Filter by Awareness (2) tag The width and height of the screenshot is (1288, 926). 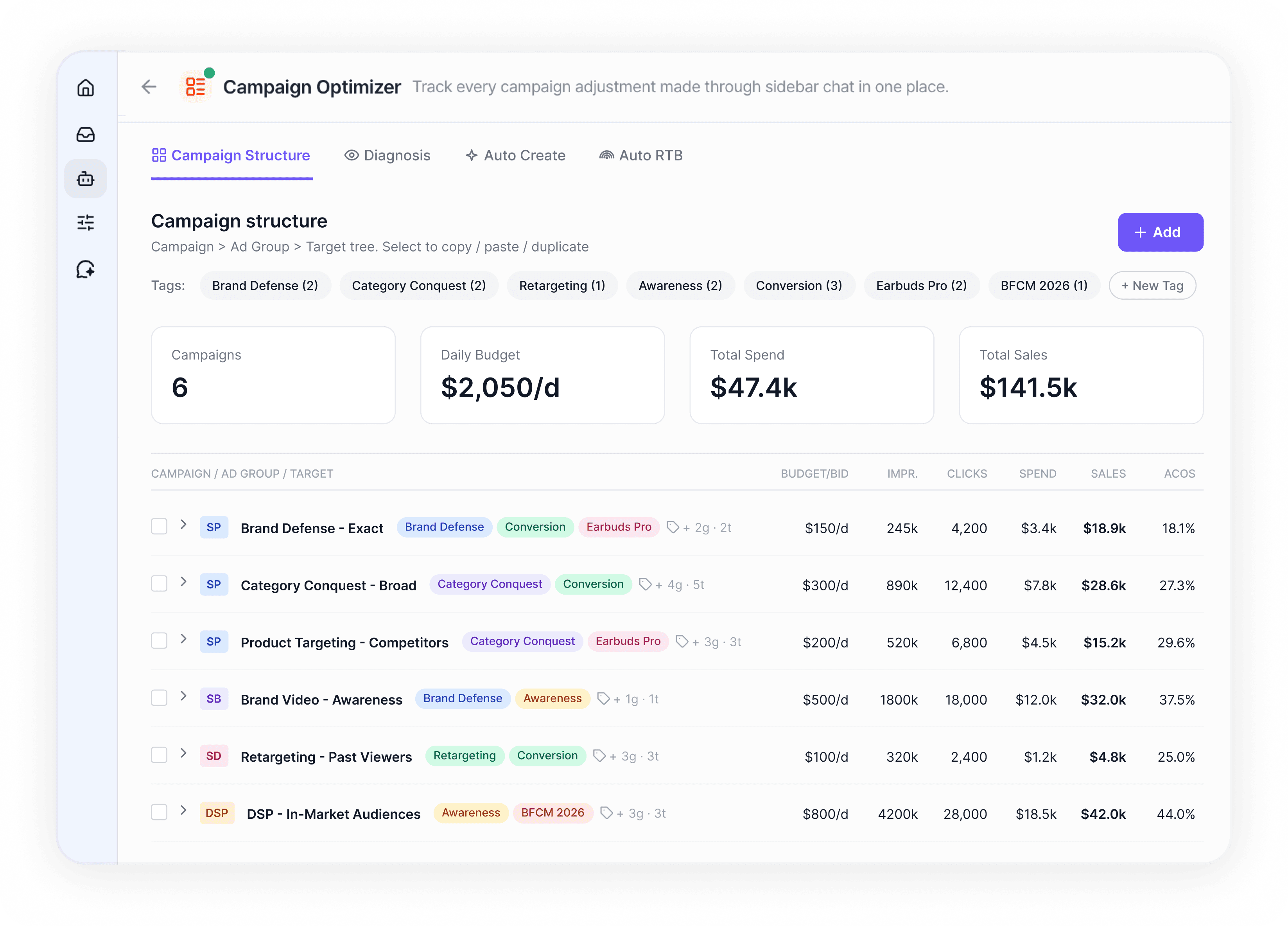point(680,286)
